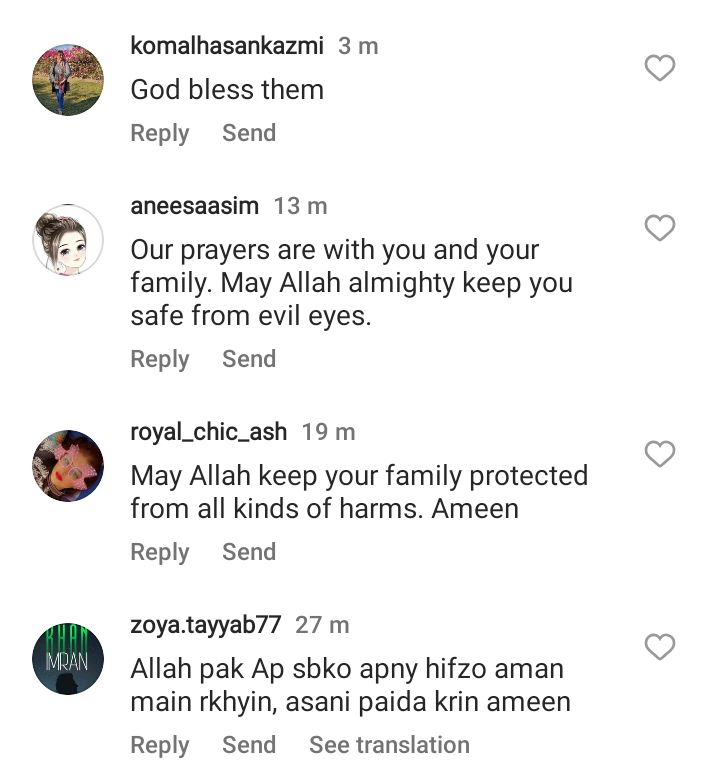Screen dimensions: 720x777
Task: Reply to the 'God bless them' comment
Action: 160,134
